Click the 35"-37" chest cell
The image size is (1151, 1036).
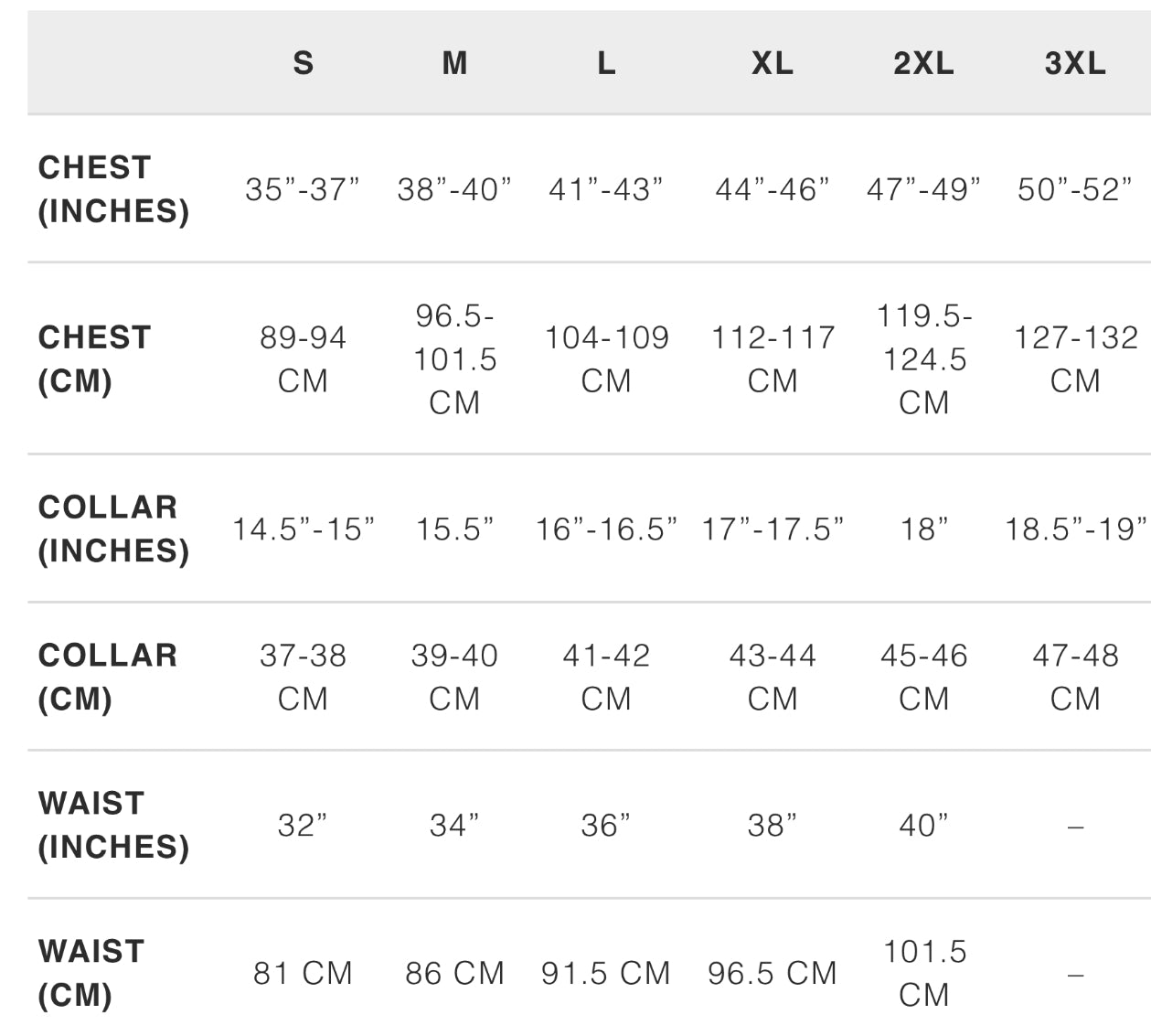[x=303, y=189]
